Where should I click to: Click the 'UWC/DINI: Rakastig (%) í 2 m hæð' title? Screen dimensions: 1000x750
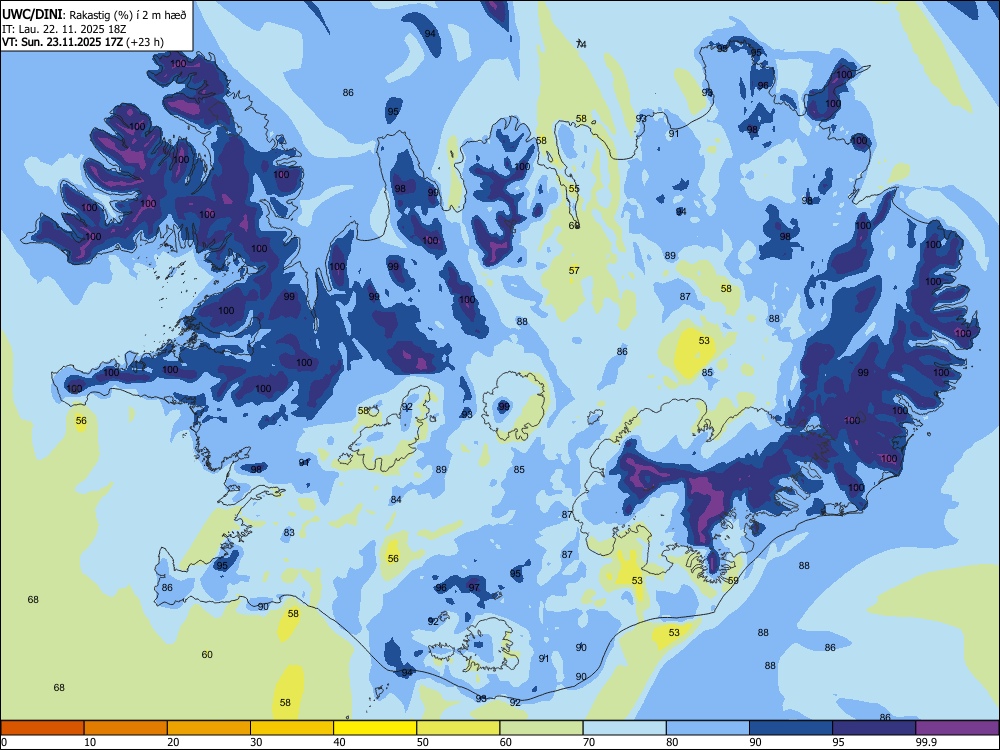coord(94,15)
